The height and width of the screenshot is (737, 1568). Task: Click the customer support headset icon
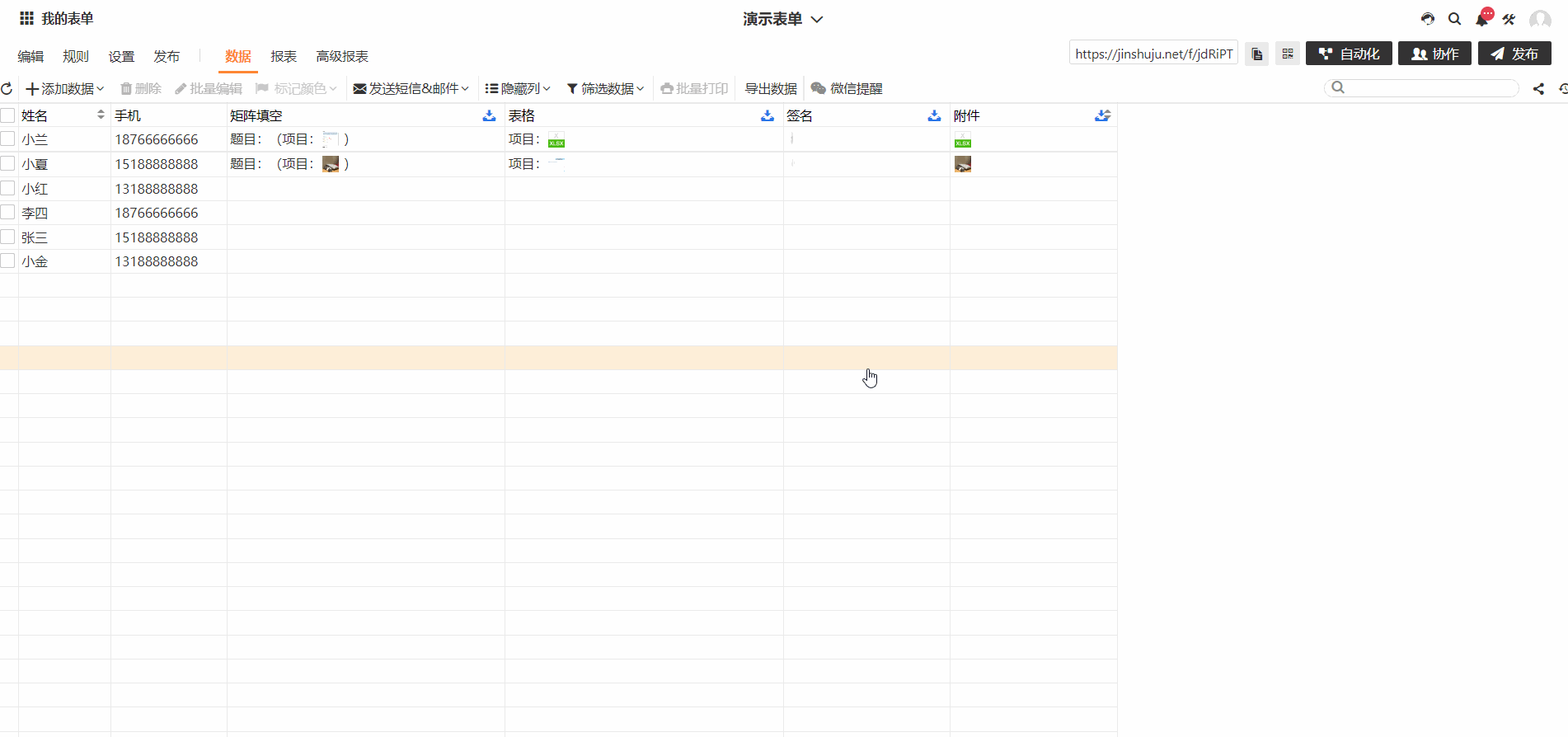[x=1428, y=19]
